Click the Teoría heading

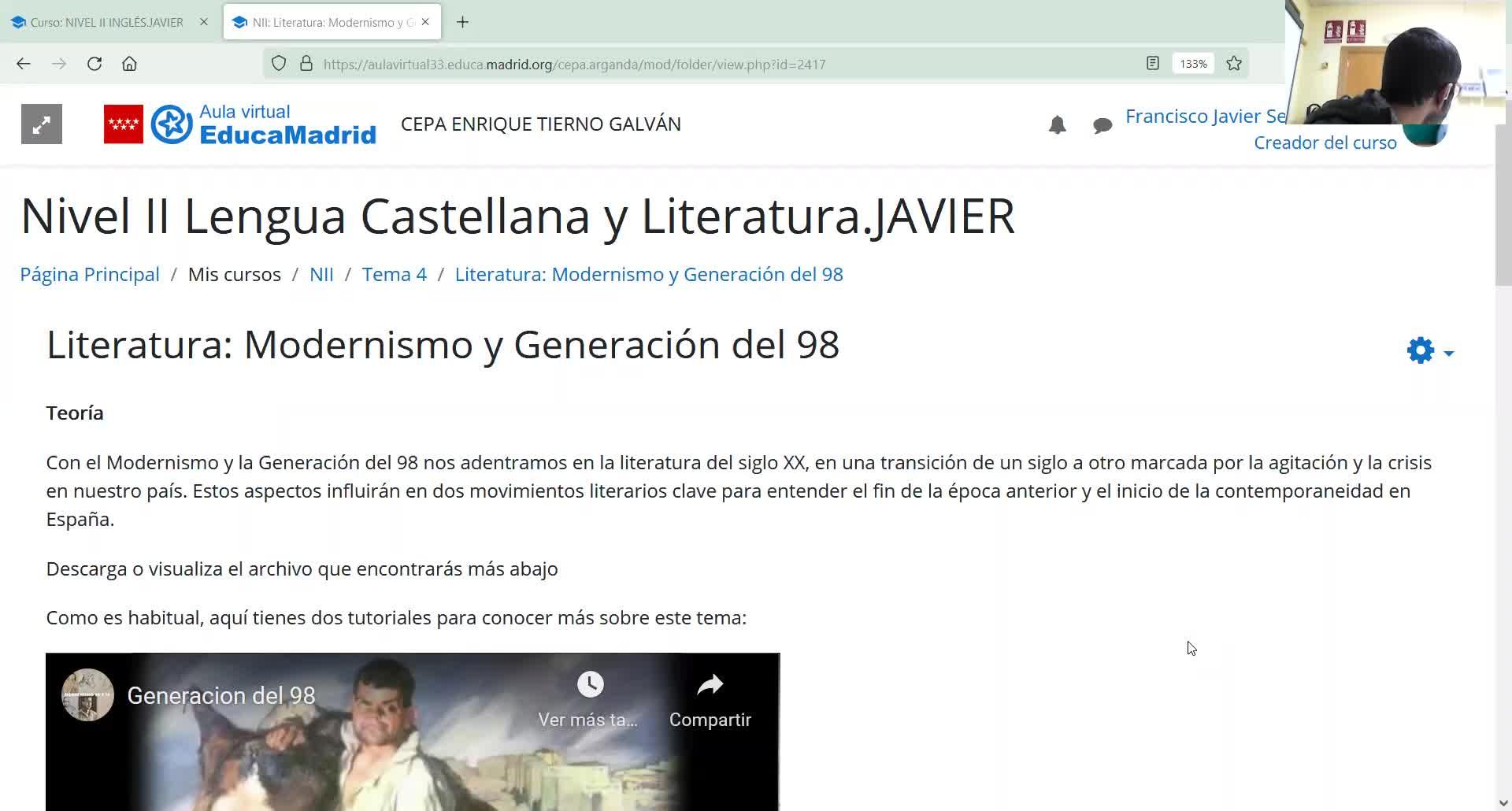(x=75, y=413)
